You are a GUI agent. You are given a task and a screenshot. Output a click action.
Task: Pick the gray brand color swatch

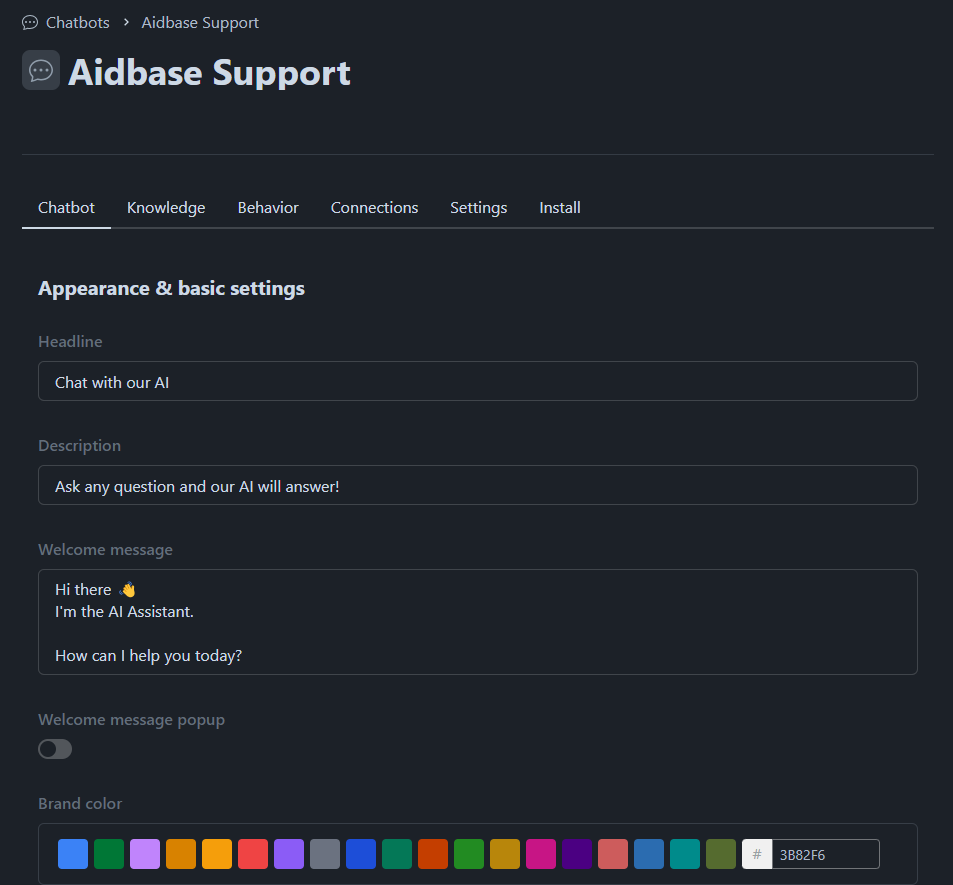[325, 854]
